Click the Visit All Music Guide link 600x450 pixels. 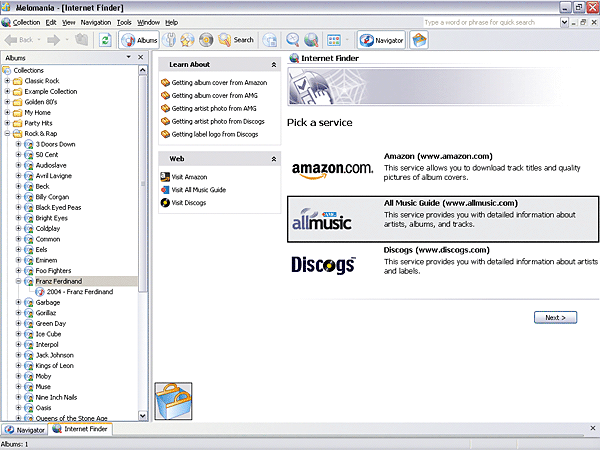click(199, 190)
